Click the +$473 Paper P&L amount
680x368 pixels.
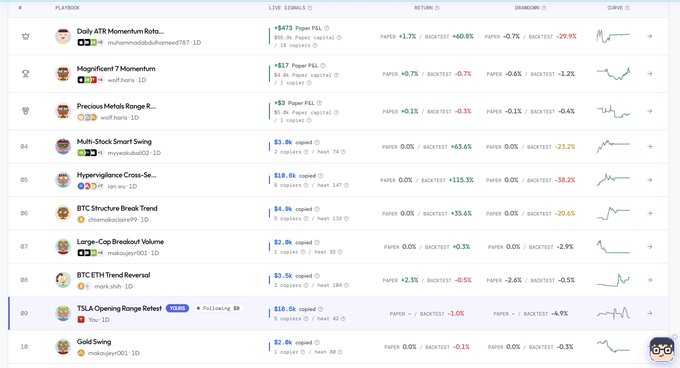283,28
